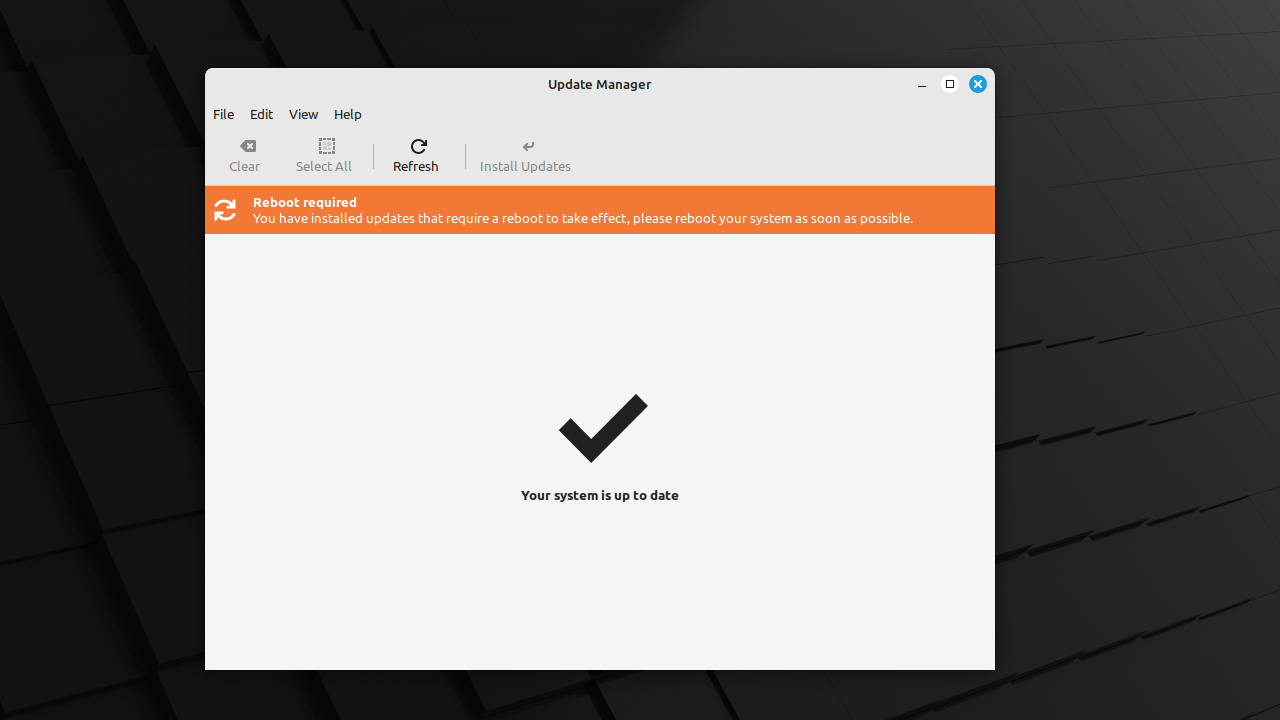Open the View menu
This screenshot has height=720, width=1280.
tap(303, 114)
